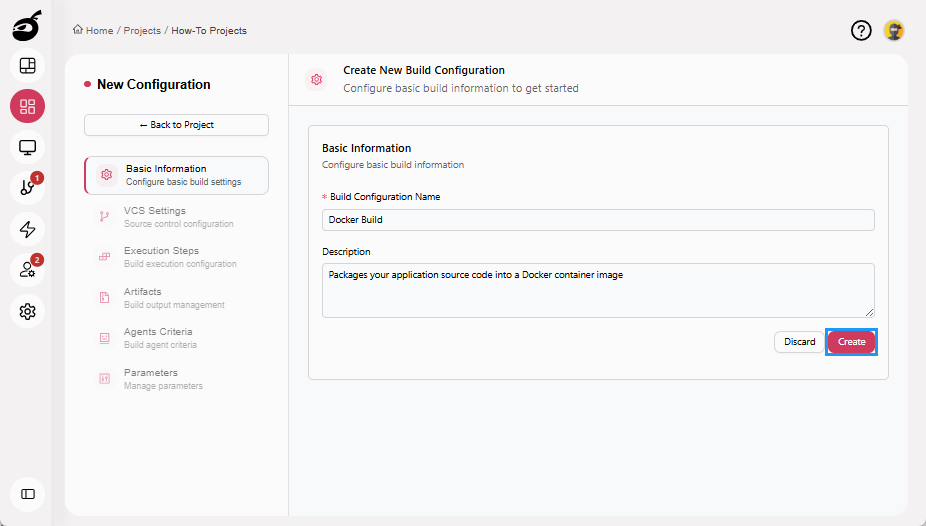The width and height of the screenshot is (926, 526).
Task: Click the VCS Settings branch icon
Action: [105, 217]
